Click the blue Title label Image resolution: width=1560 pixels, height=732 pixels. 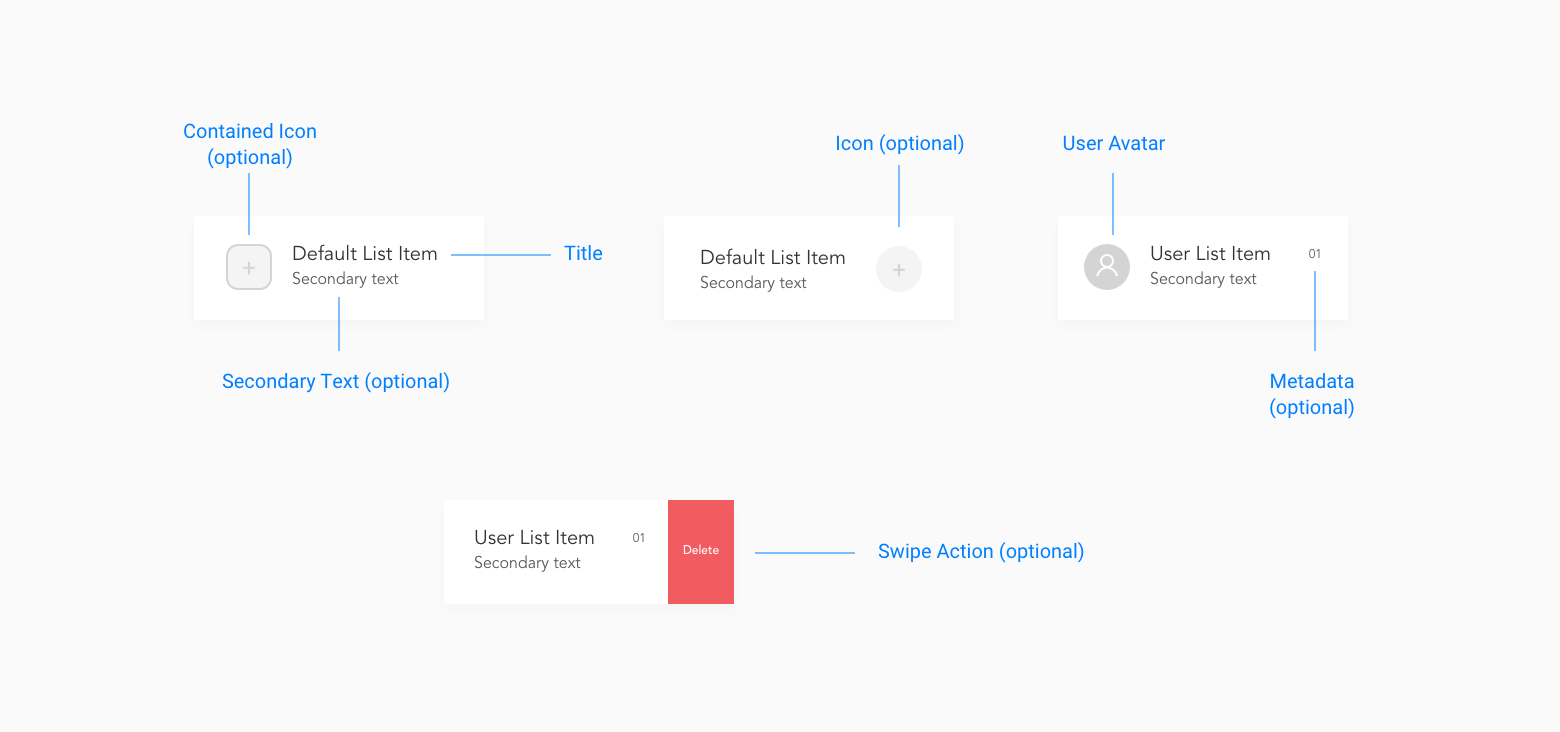point(584,253)
